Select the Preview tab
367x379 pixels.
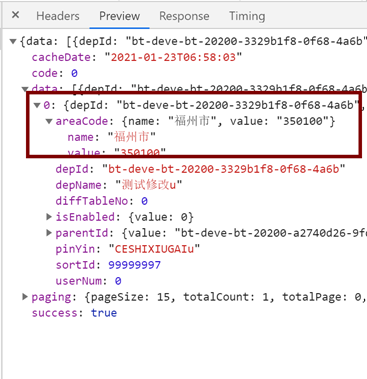tap(119, 16)
